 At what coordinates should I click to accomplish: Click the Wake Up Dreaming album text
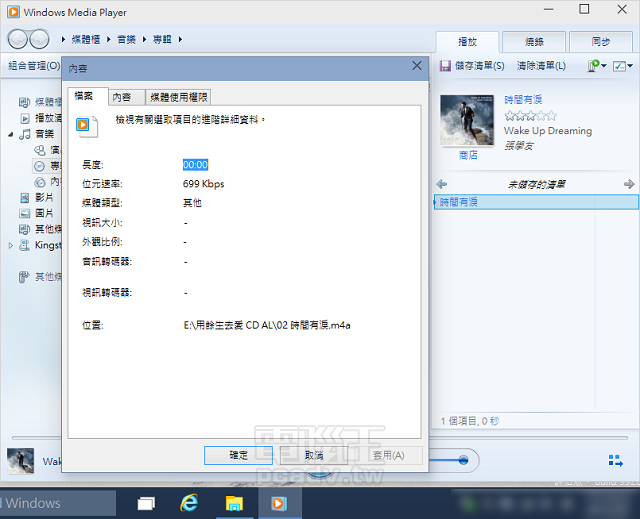[548, 131]
